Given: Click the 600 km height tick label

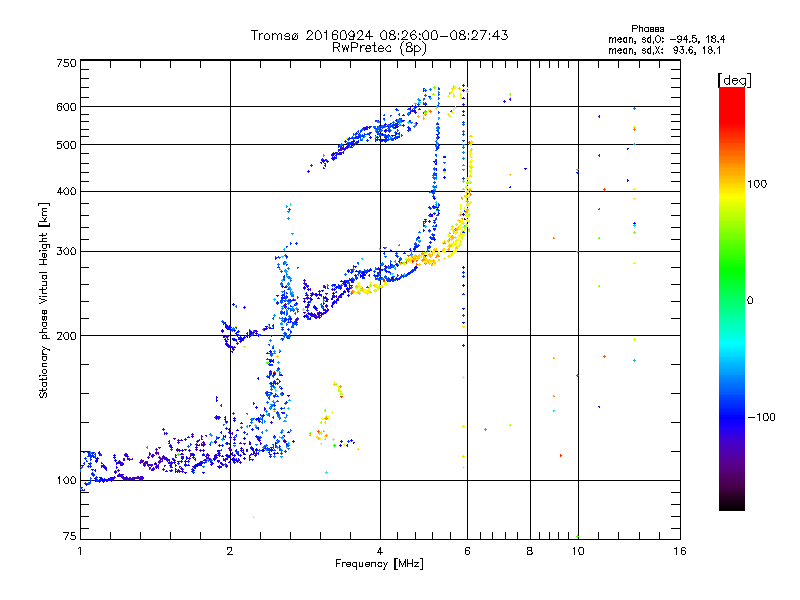Looking at the screenshot, I should click(66, 107).
